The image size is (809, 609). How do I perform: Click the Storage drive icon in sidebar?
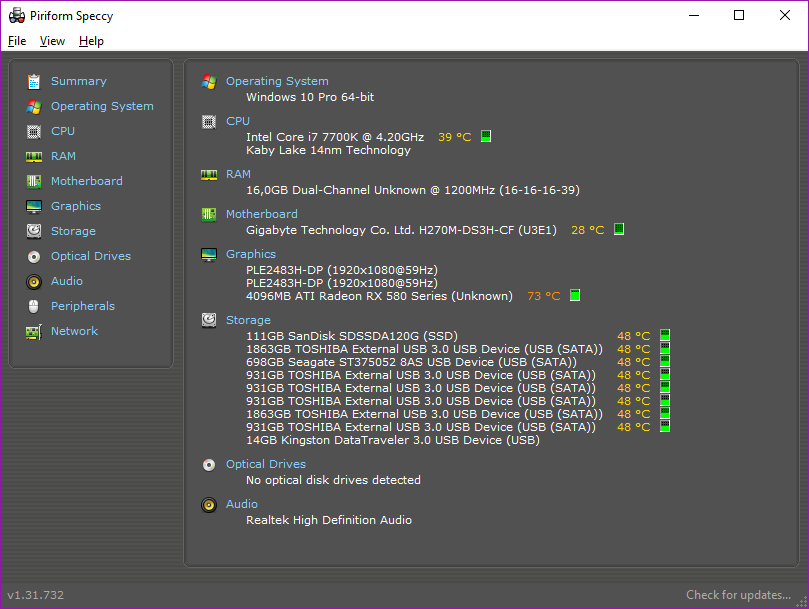coord(34,231)
